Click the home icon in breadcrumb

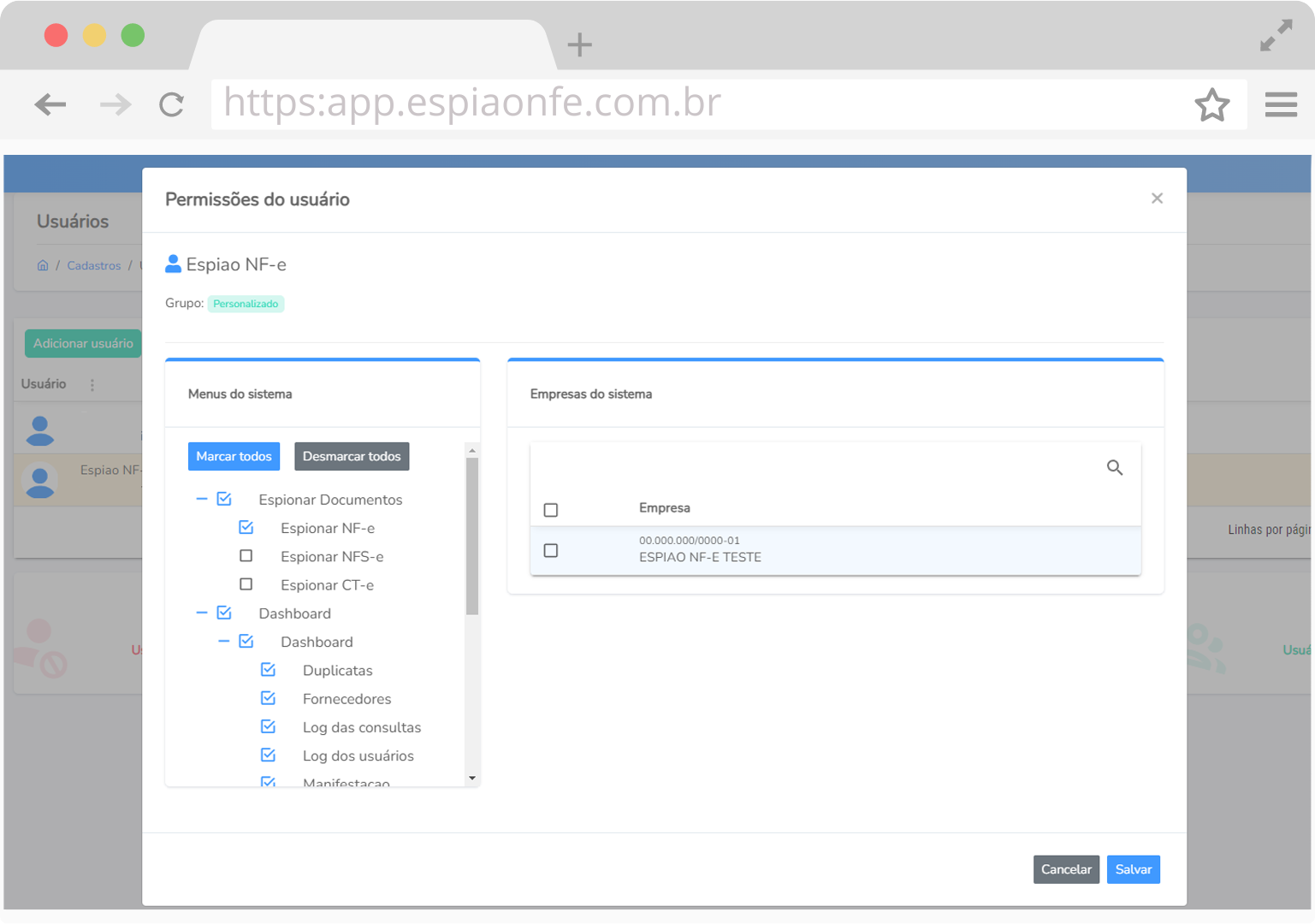point(43,265)
